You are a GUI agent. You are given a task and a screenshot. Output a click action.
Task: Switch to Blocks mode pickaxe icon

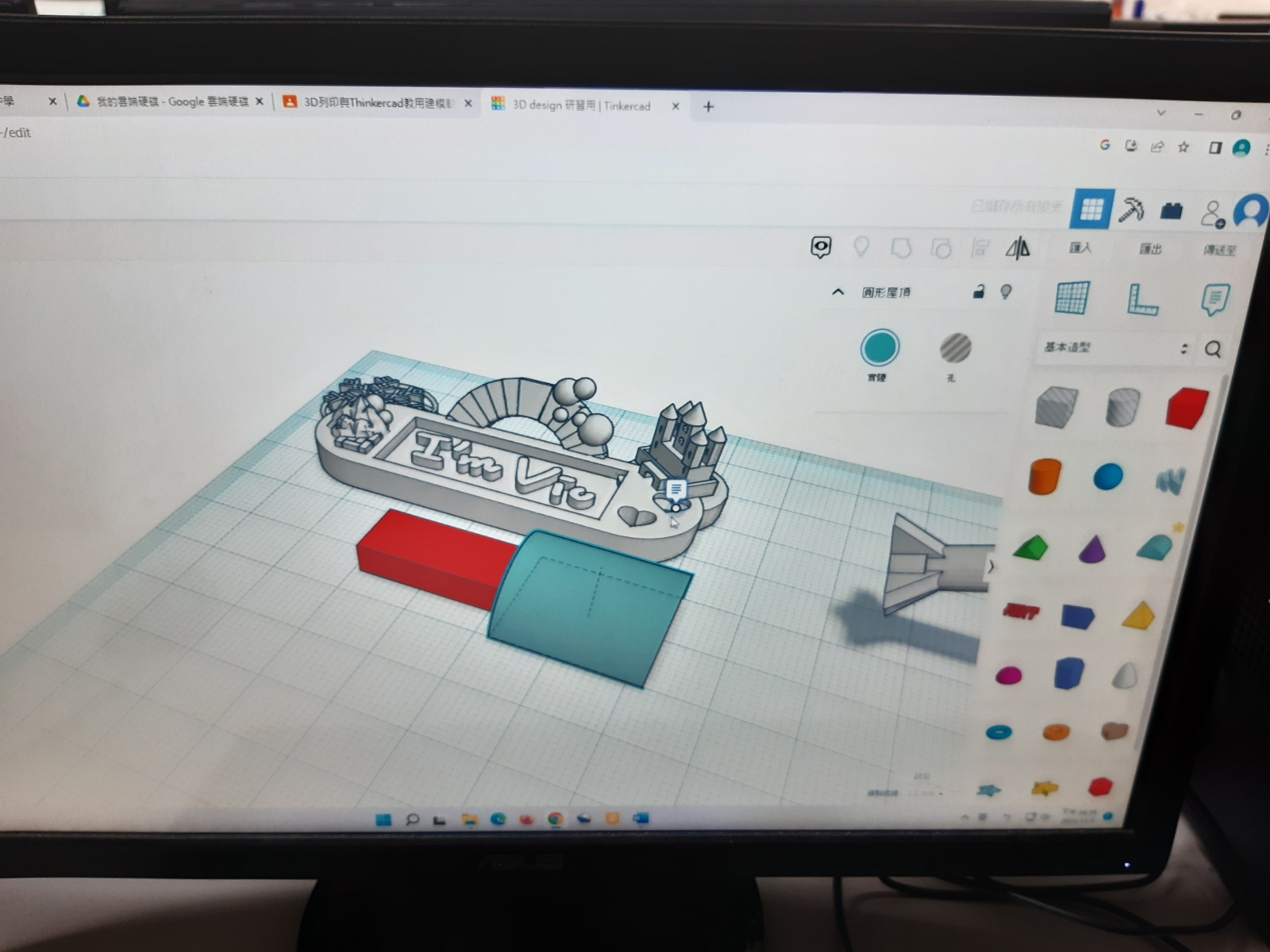pyautogui.click(x=1131, y=209)
